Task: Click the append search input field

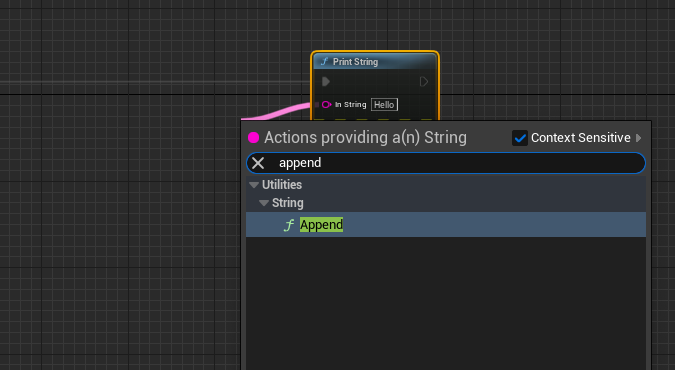Action: coord(446,163)
